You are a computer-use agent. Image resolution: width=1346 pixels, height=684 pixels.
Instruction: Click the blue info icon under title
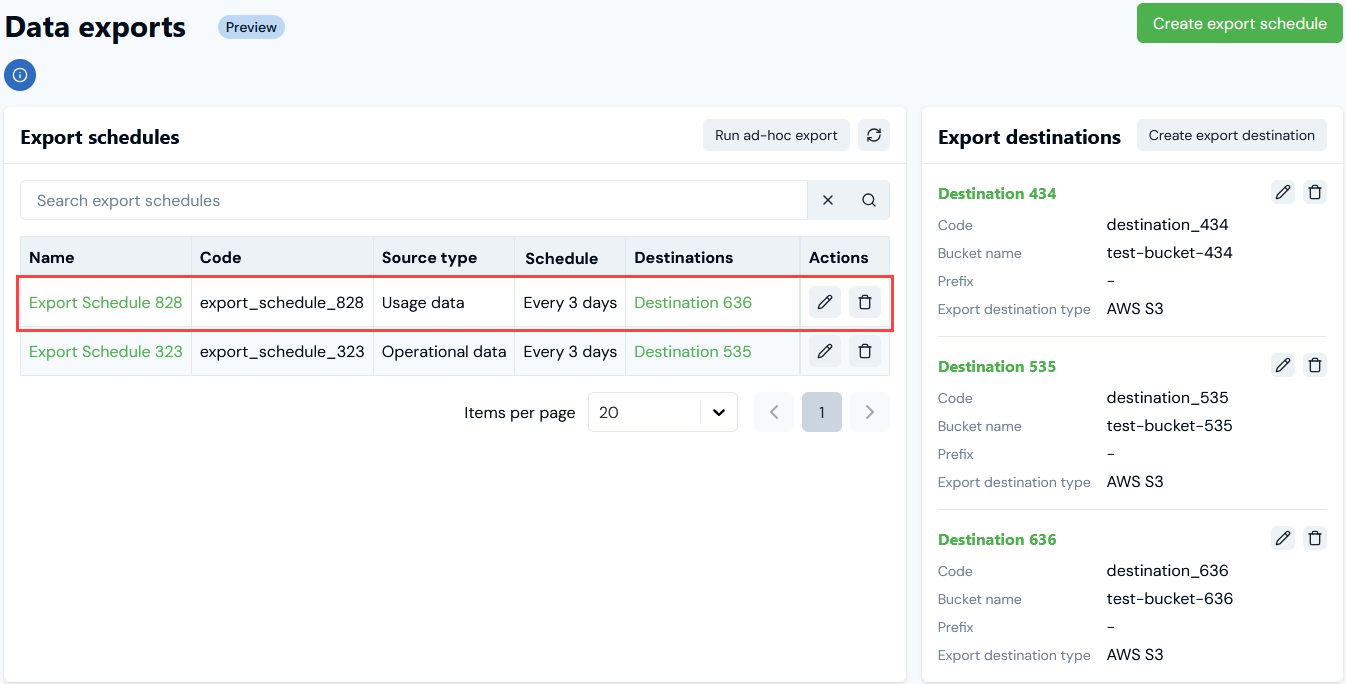[x=20, y=75]
